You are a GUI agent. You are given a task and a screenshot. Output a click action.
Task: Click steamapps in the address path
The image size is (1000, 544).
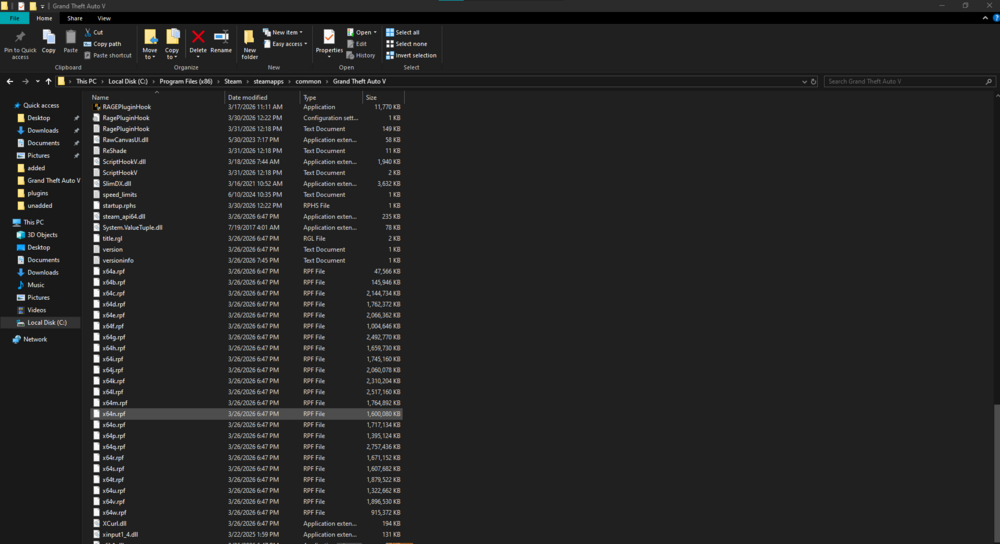(268, 82)
